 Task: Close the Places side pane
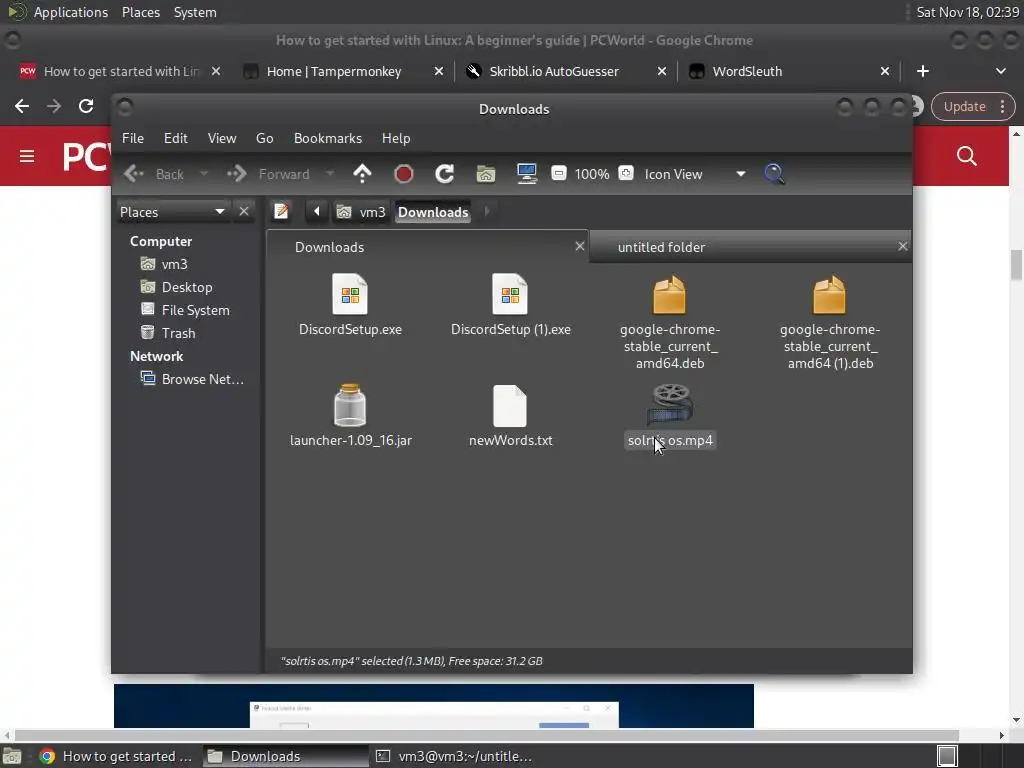tap(244, 212)
